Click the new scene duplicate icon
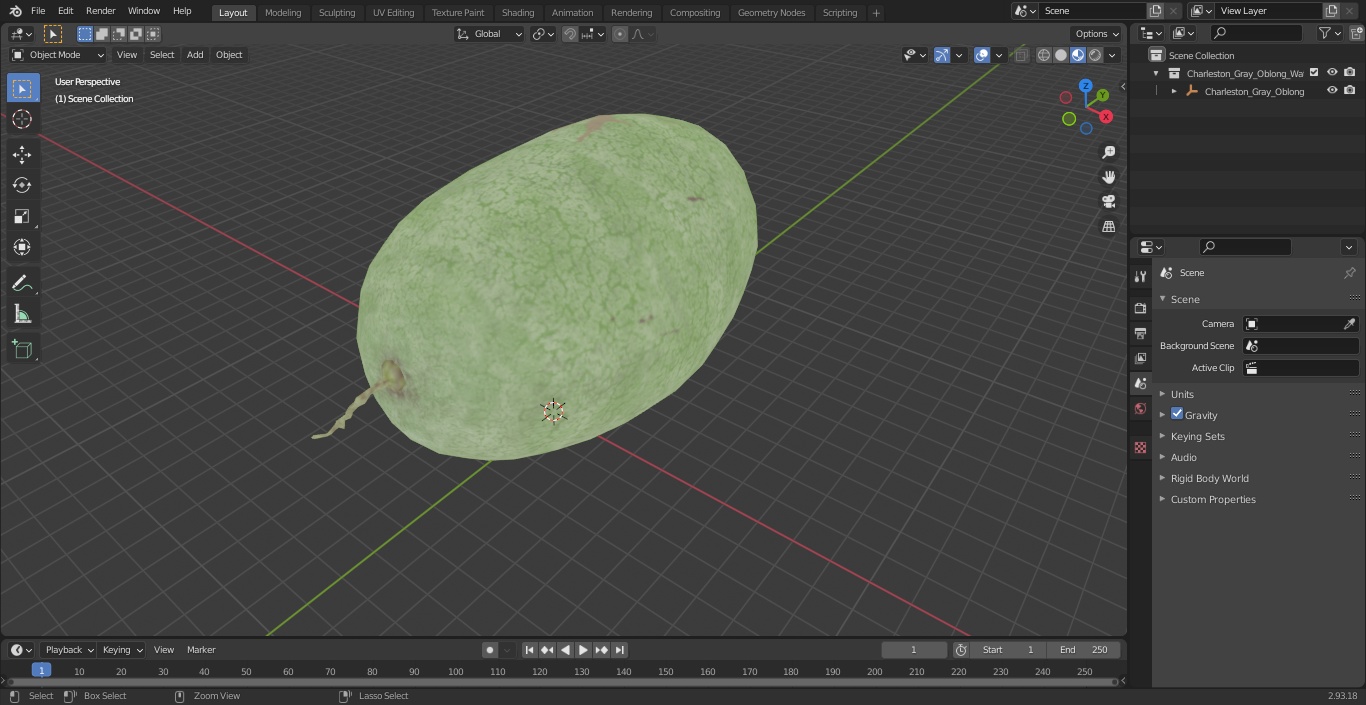This screenshot has width=1366, height=705. pyautogui.click(x=1155, y=11)
